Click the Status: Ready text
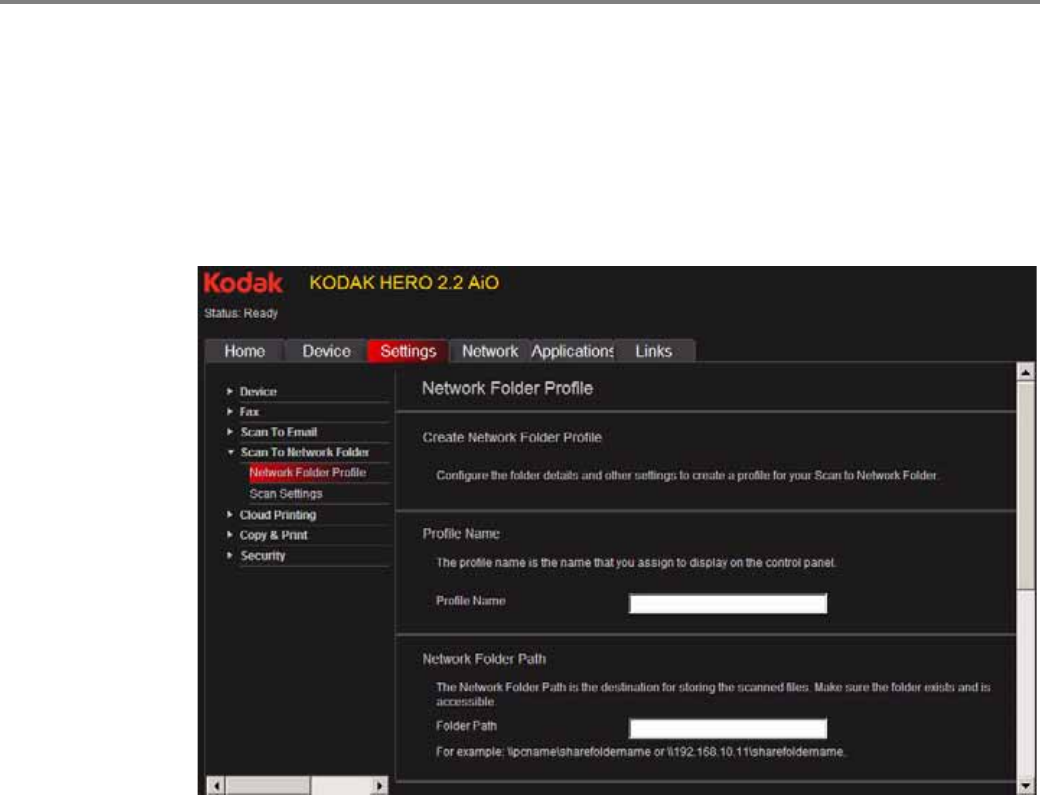 coord(241,313)
